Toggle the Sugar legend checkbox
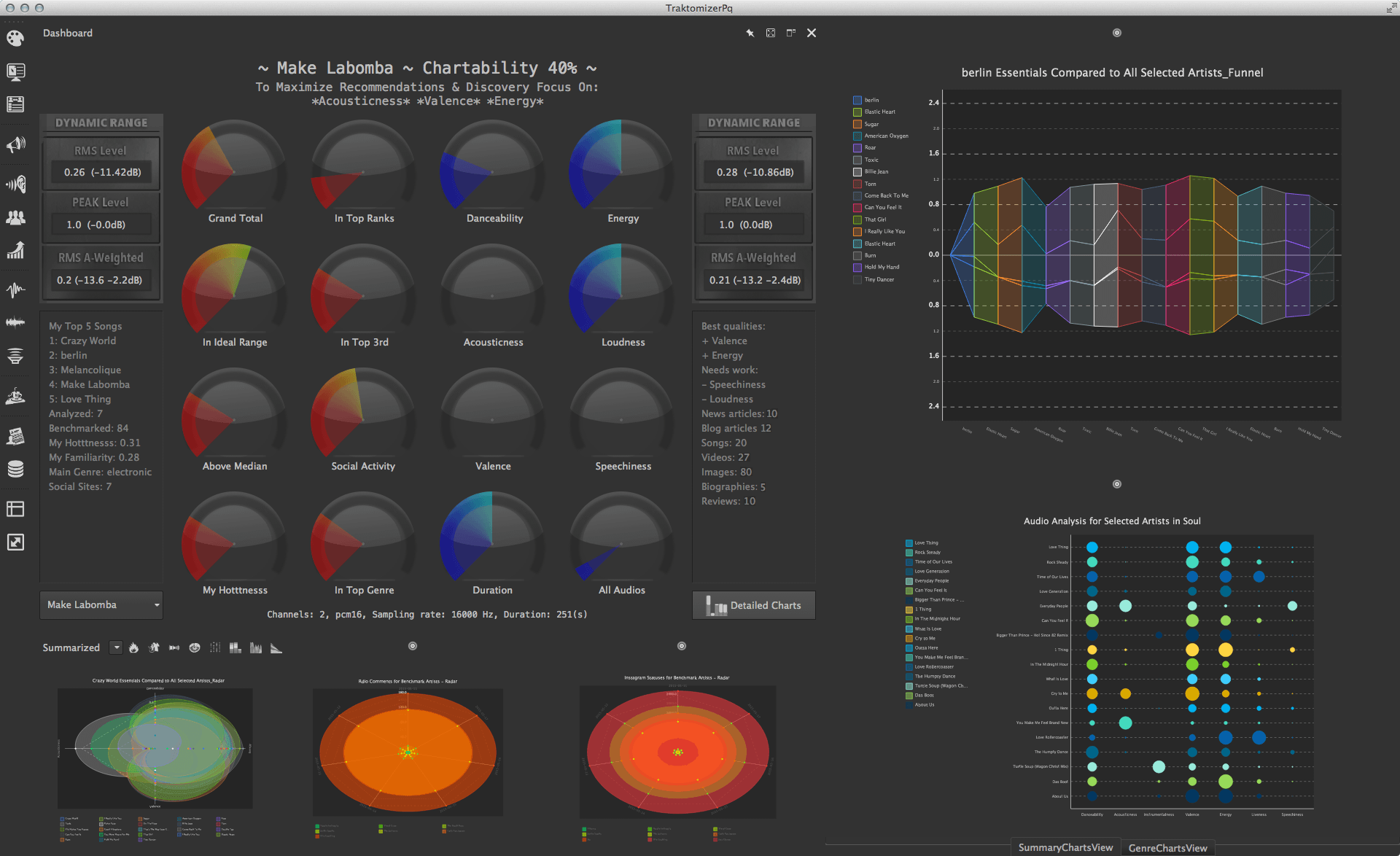 [857, 124]
